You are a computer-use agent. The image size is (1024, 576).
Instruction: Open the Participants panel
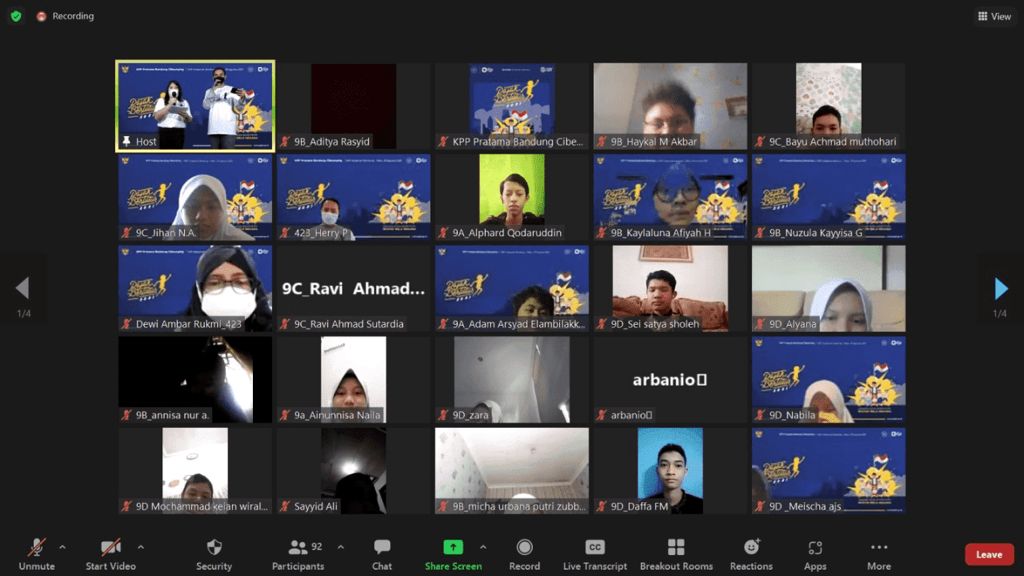(x=298, y=554)
